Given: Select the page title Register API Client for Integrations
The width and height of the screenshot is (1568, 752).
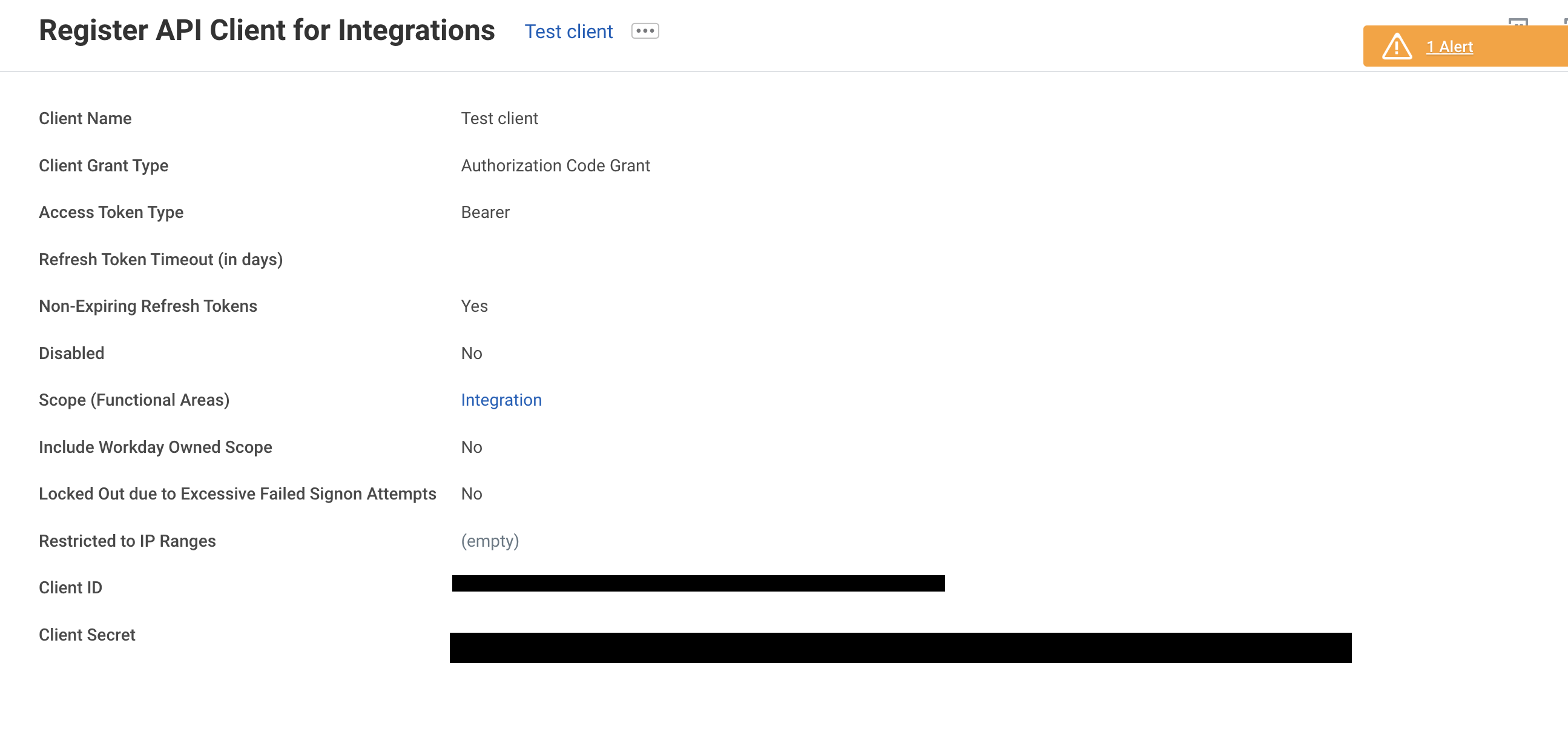Looking at the screenshot, I should [266, 30].
